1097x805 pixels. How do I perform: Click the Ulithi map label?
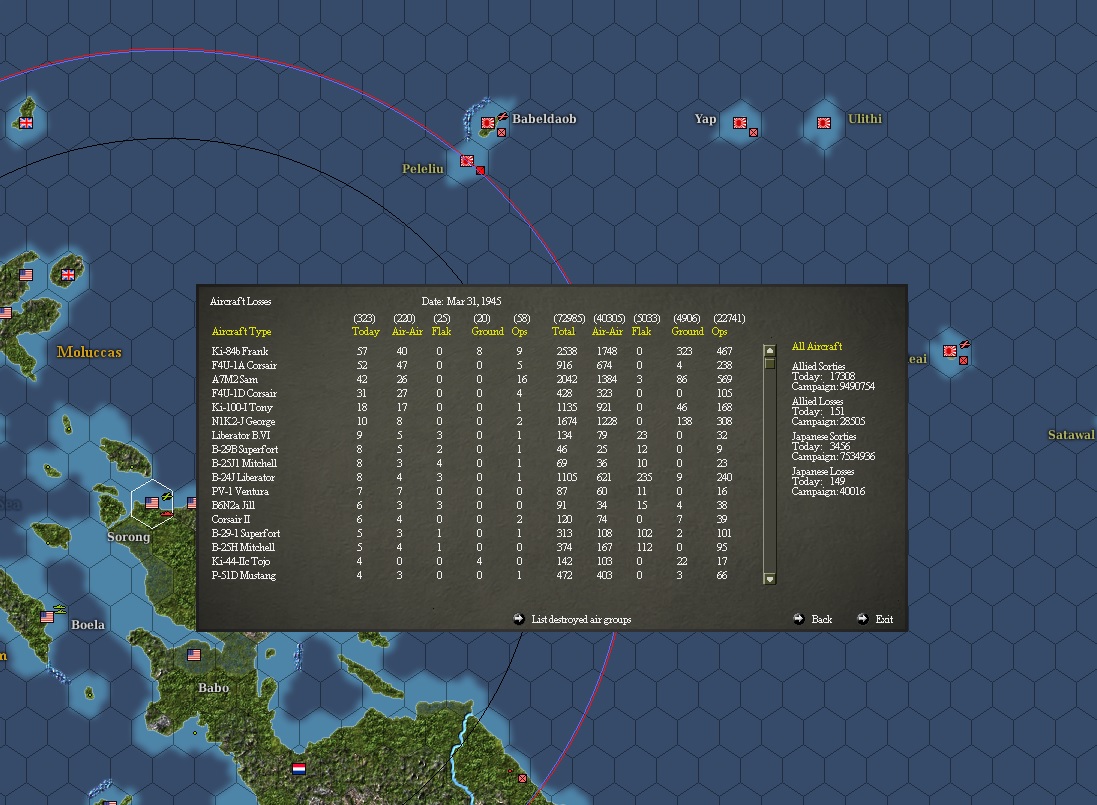pyautogui.click(x=865, y=119)
